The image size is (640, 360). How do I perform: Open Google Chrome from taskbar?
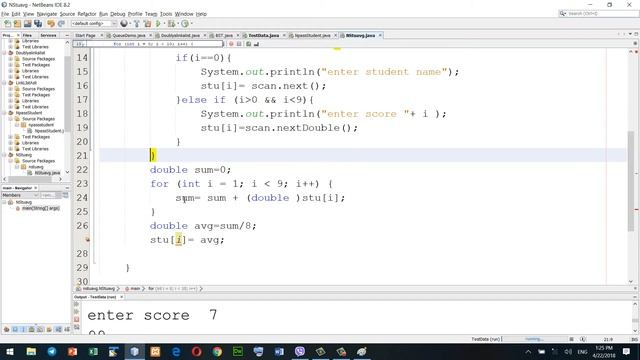pos(217,351)
